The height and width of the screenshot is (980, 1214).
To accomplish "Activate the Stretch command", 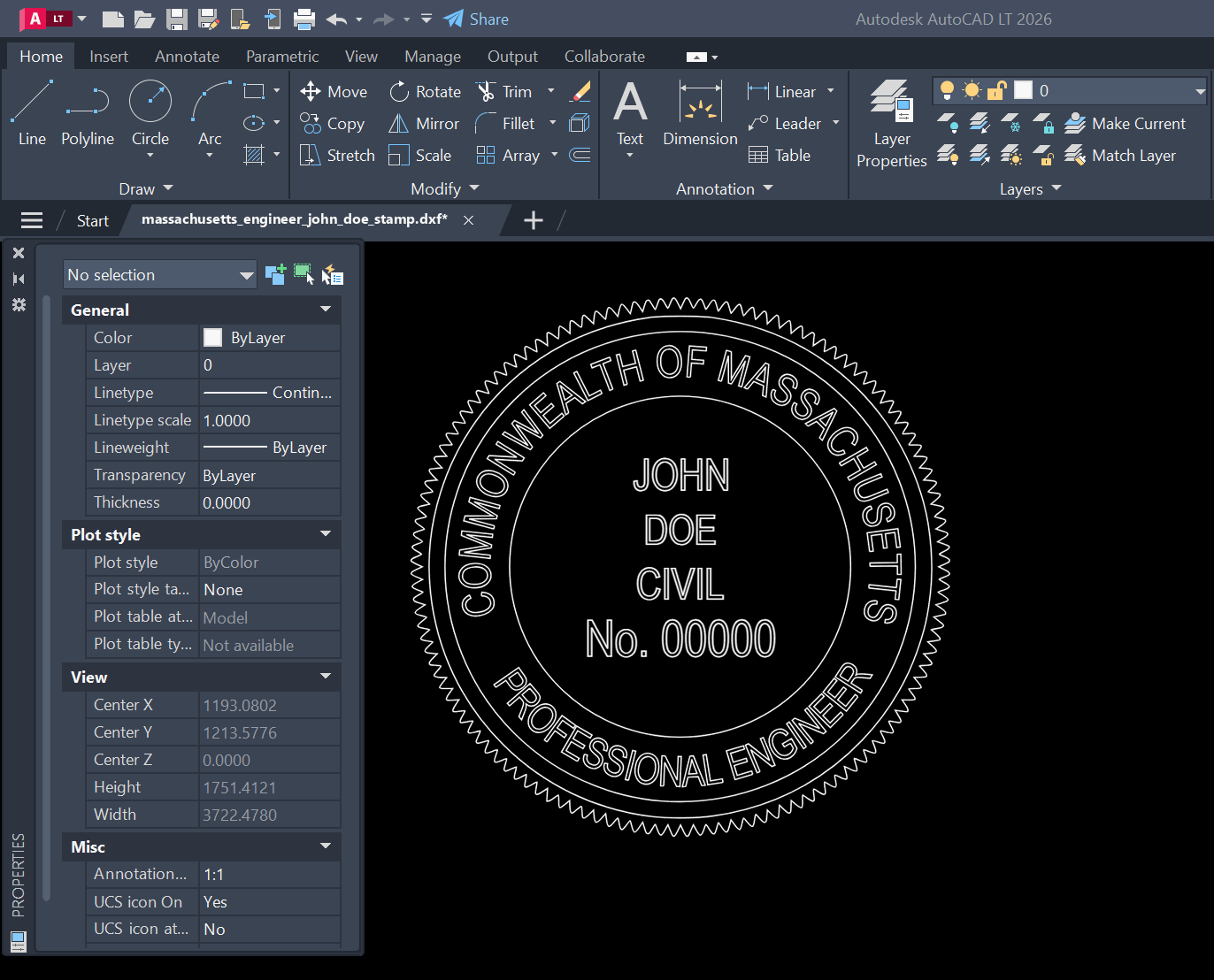I will point(338,156).
